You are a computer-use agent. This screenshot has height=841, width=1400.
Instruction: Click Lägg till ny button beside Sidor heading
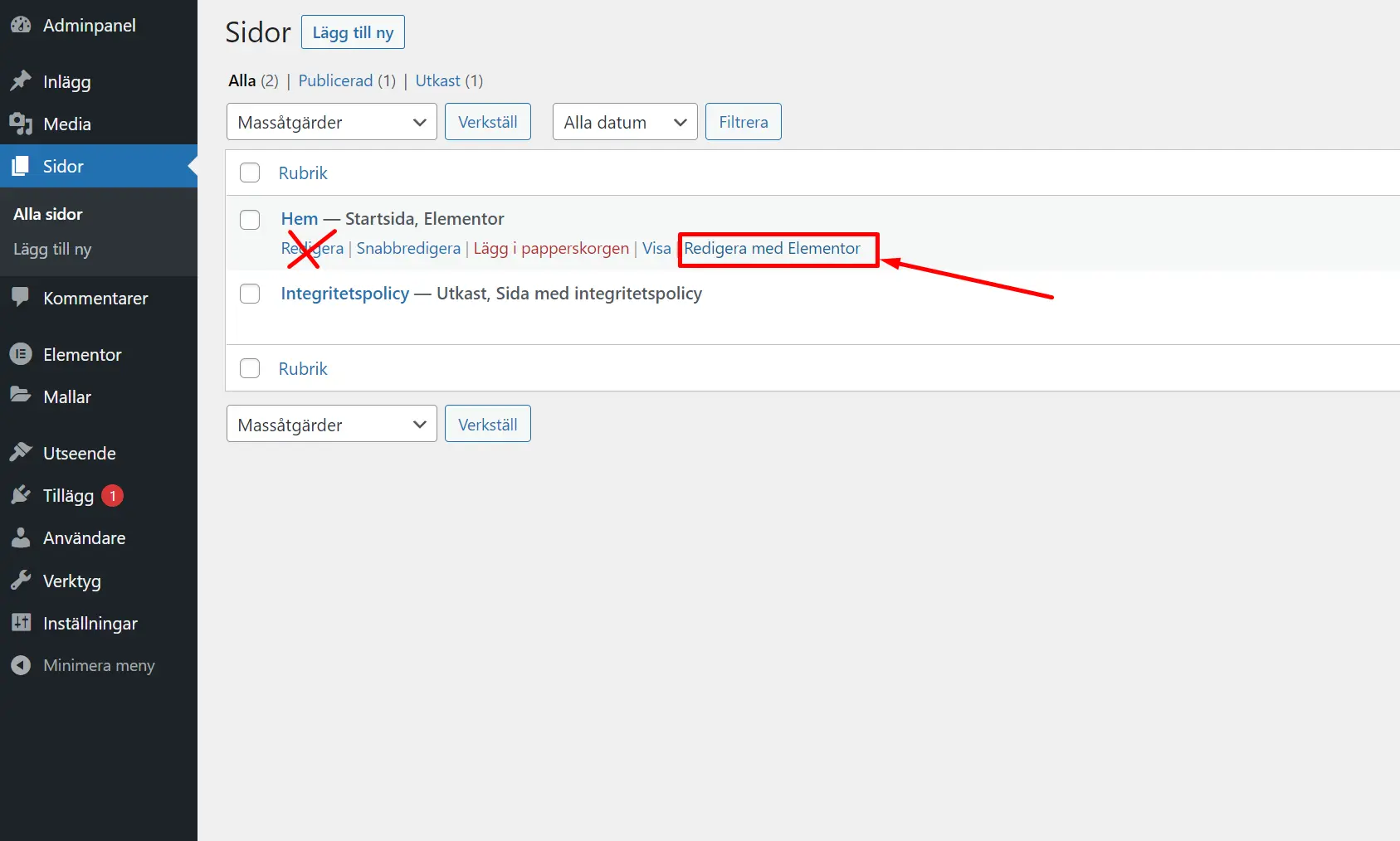[x=353, y=32]
